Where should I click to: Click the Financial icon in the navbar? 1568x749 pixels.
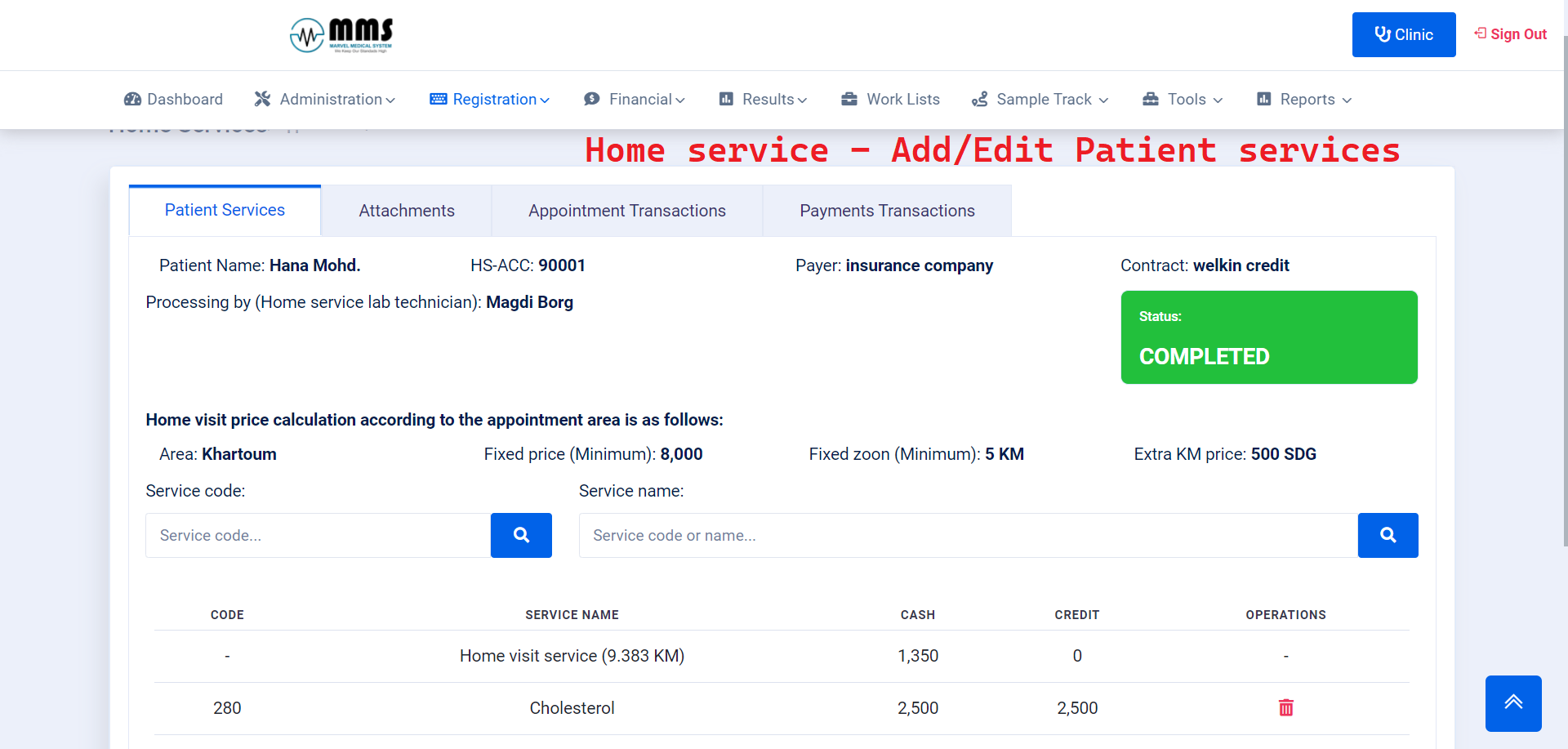593,99
